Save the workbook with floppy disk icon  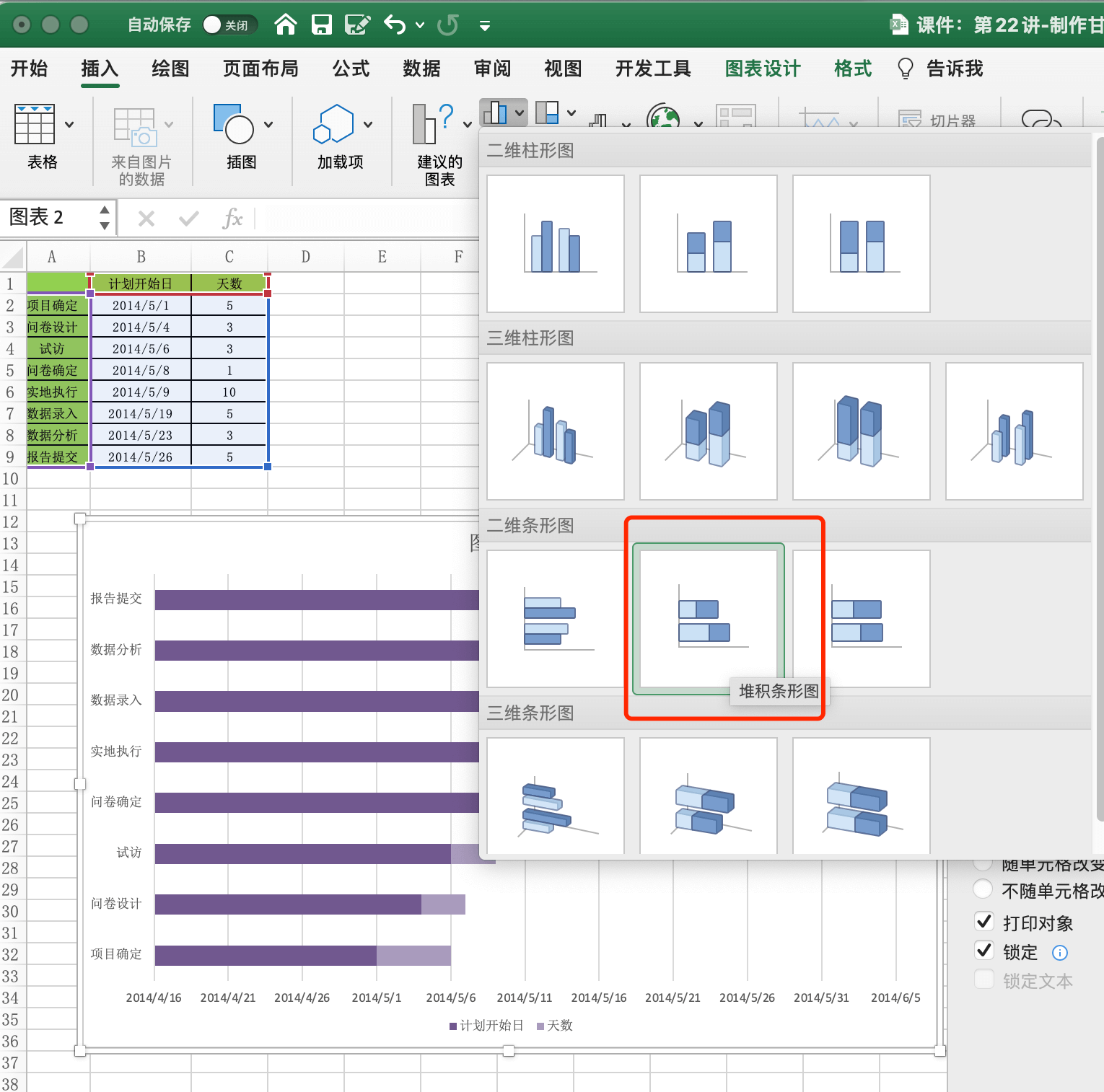(x=321, y=25)
